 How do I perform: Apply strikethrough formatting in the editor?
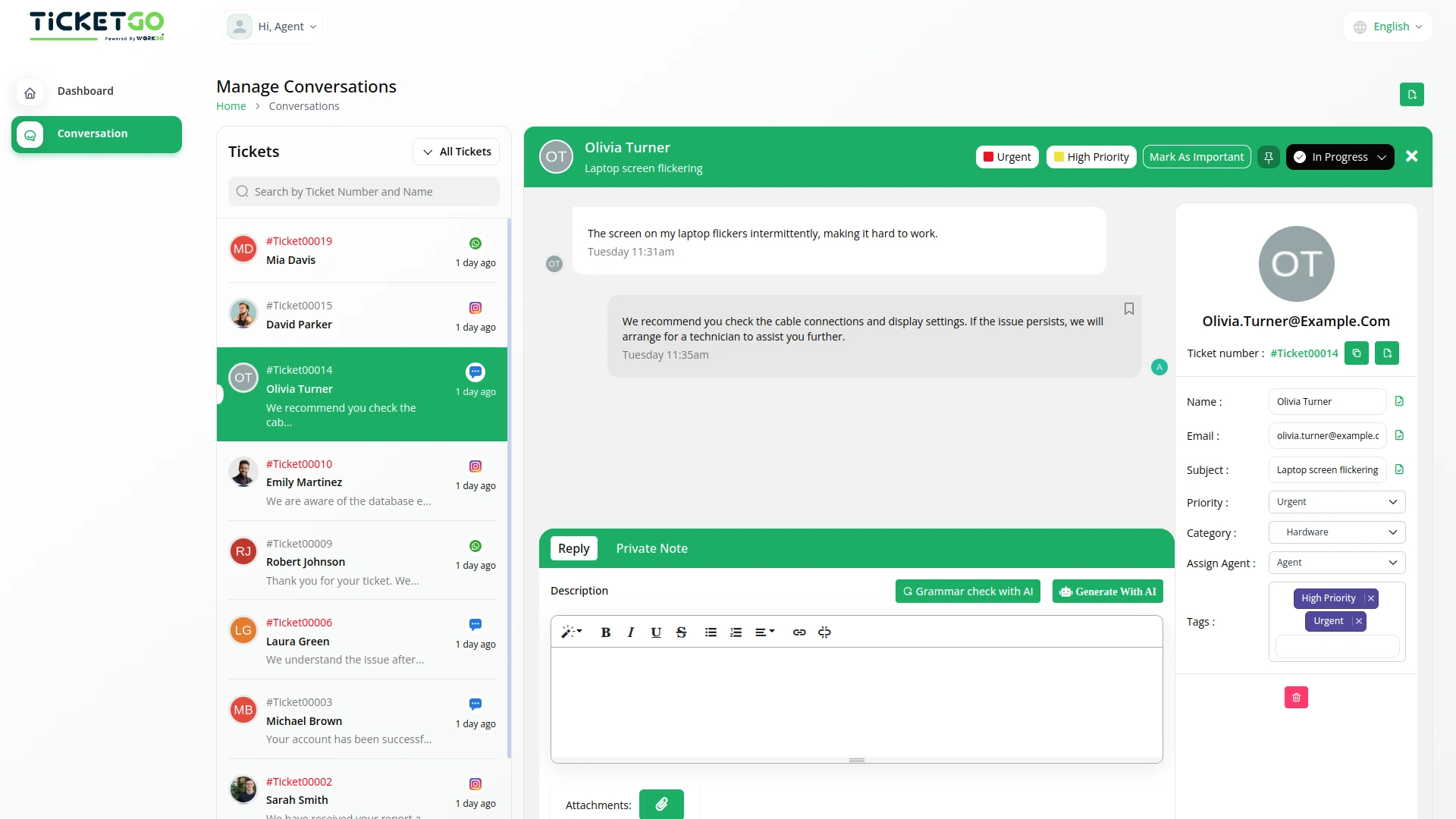pos(681,632)
